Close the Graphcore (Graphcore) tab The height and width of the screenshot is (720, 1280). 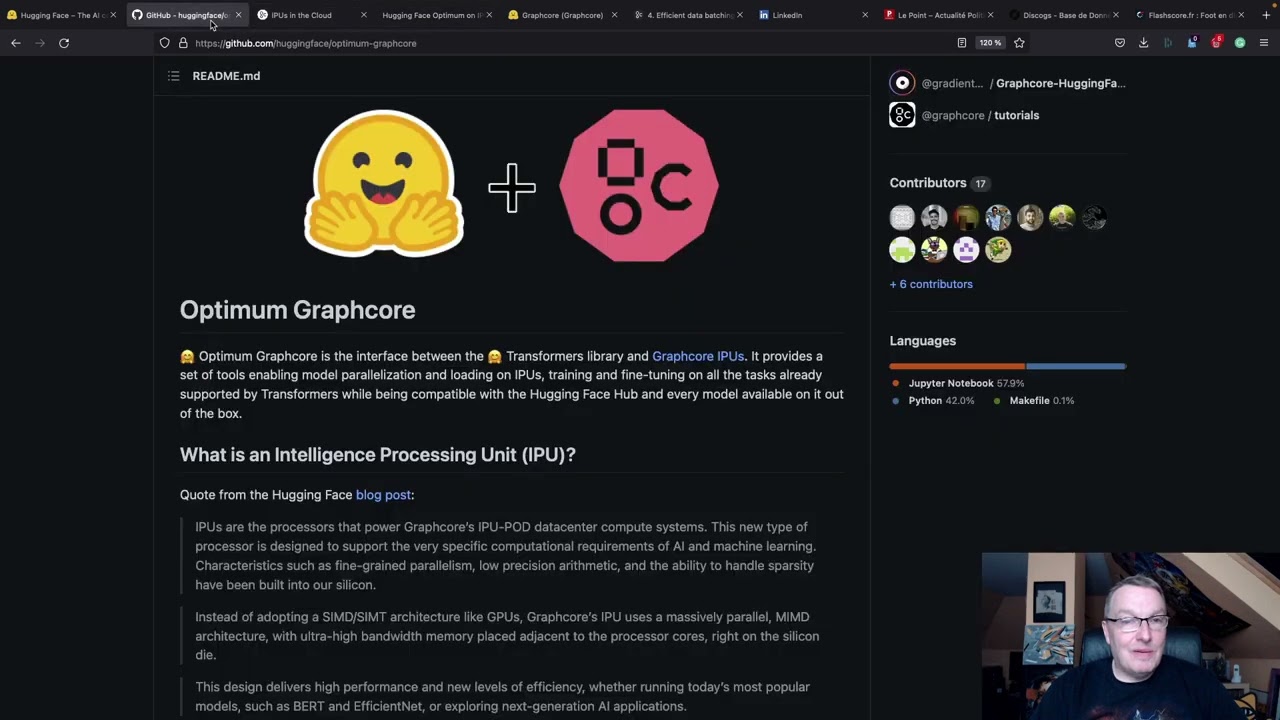pyautogui.click(x=614, y=15)
